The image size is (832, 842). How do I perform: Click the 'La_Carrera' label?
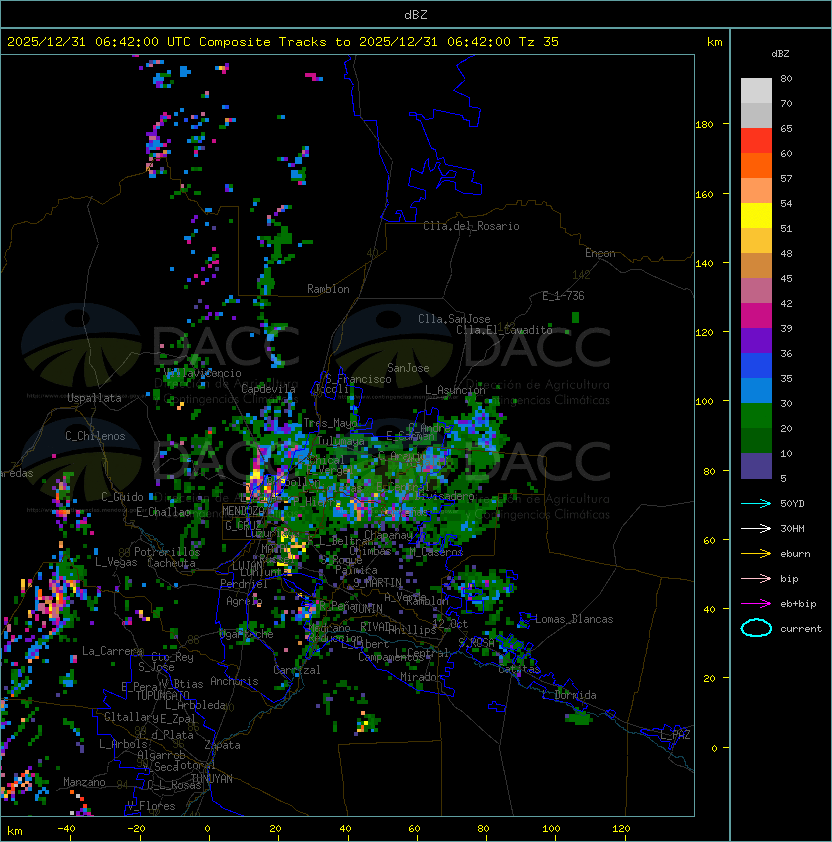[112, 651]
